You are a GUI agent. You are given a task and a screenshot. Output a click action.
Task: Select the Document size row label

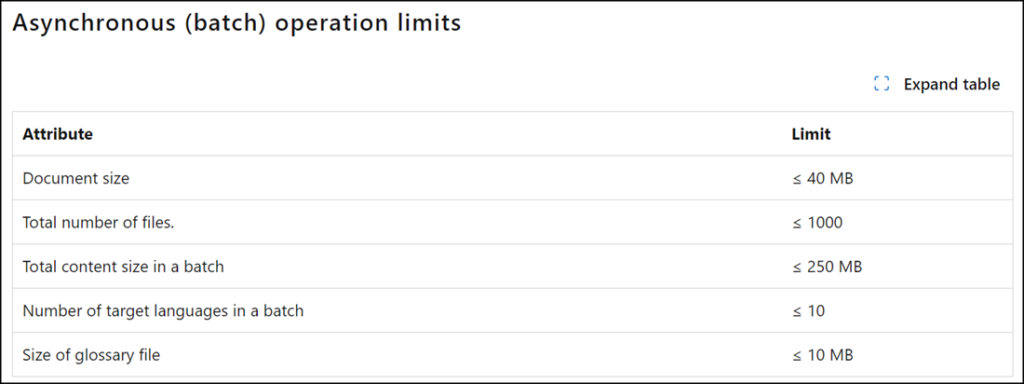tap(76, 178)
